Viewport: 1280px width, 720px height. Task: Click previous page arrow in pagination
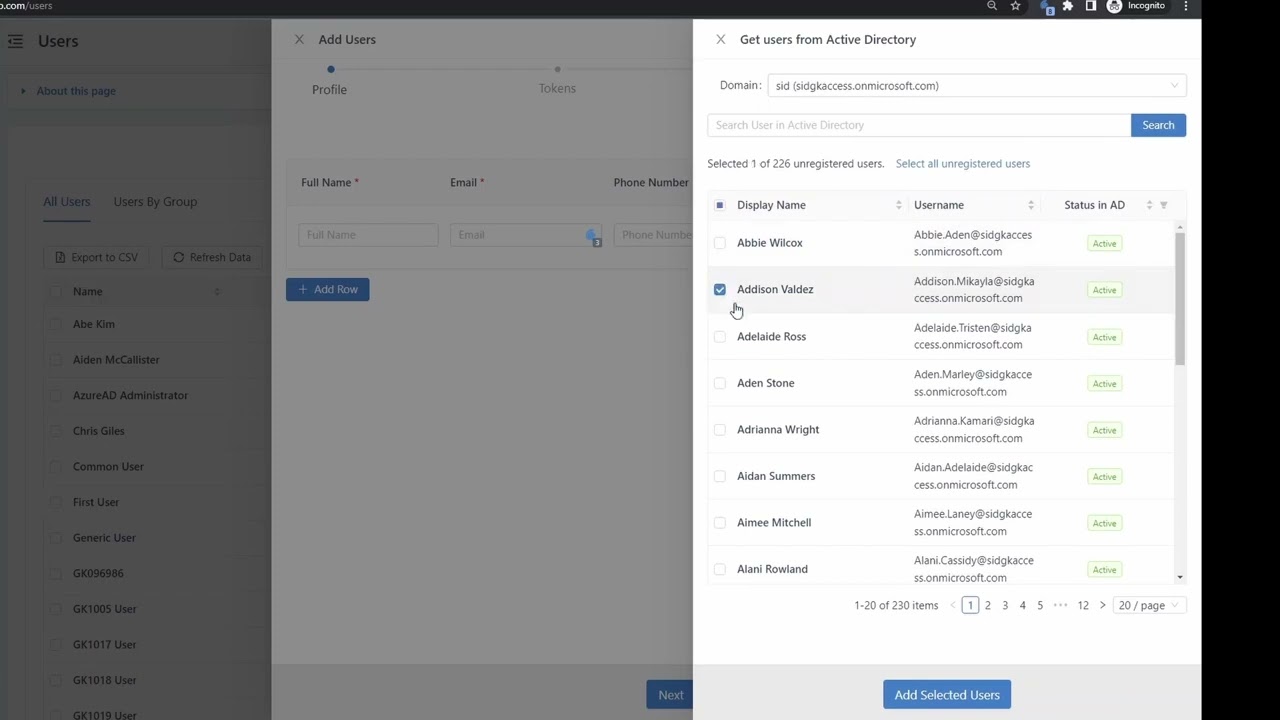pyautogui.click(x=953, y=605)
